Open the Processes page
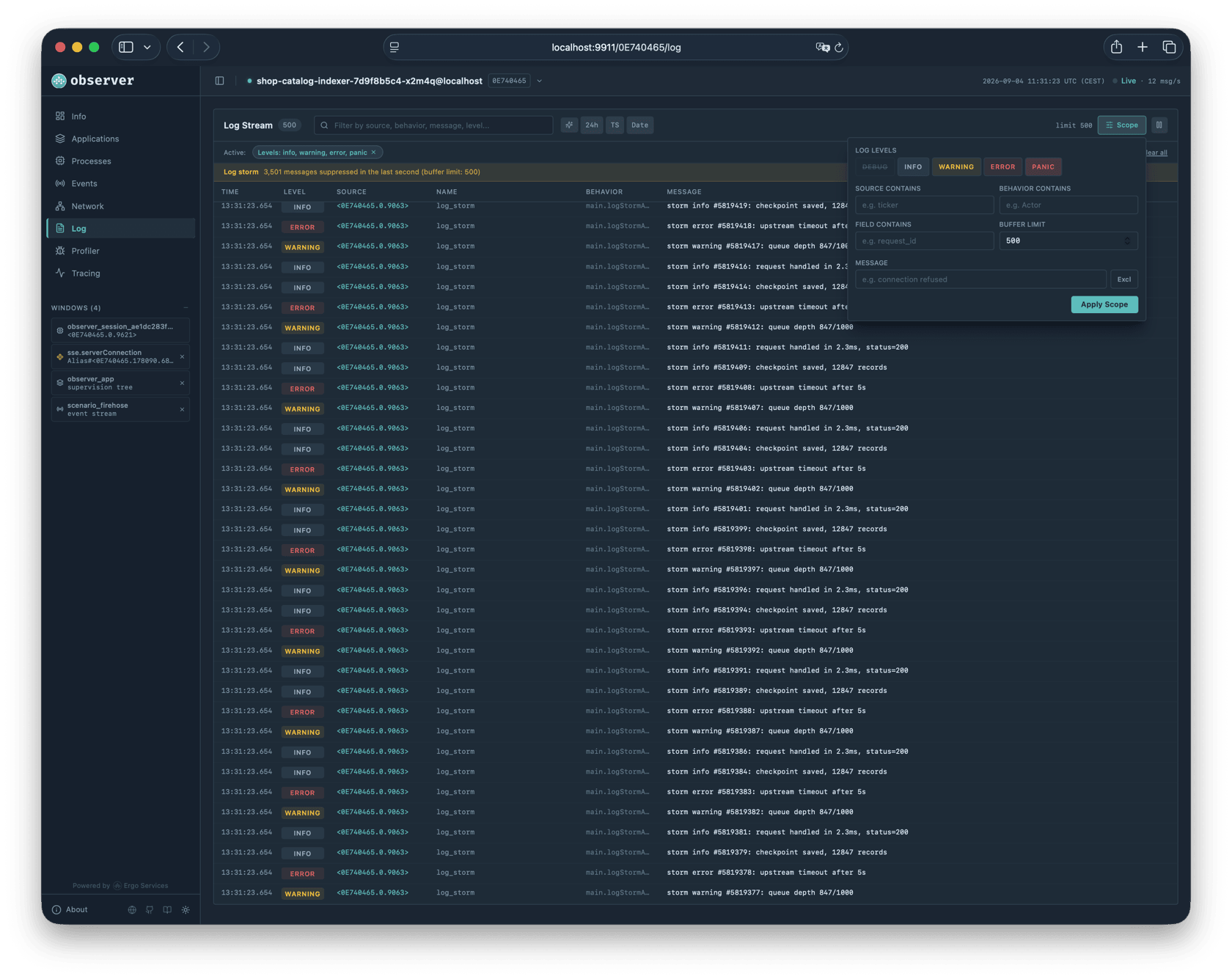 coord(121,161)
